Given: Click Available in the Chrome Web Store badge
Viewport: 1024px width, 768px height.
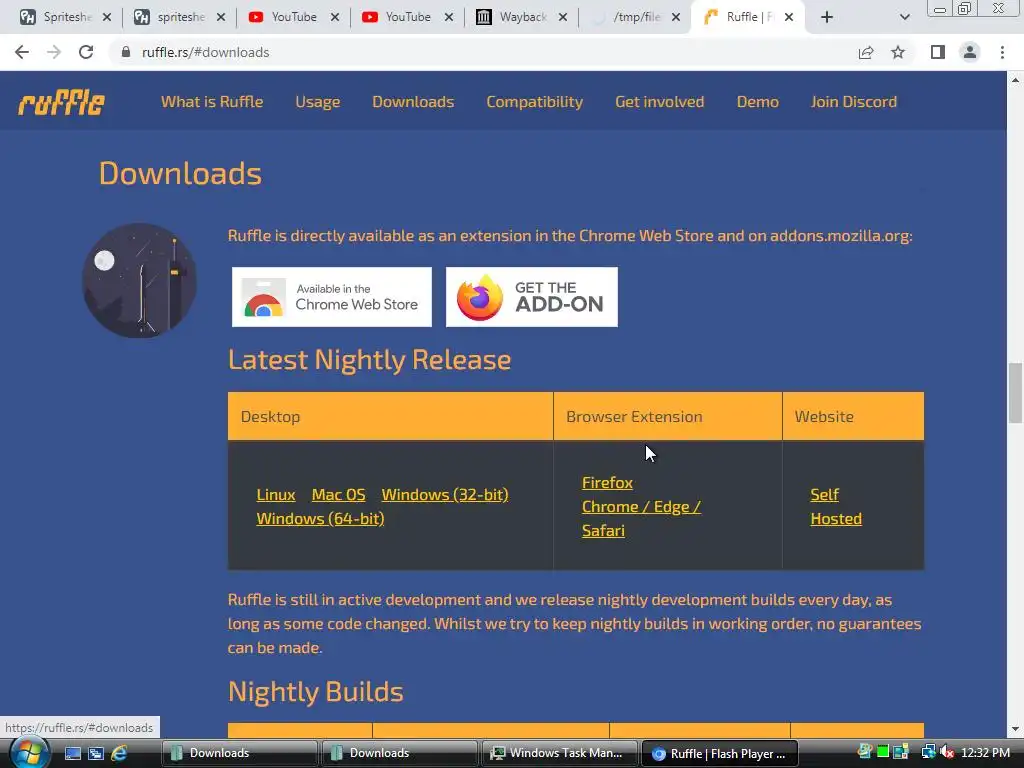Looking at the screenshot, I should point(332,297).
